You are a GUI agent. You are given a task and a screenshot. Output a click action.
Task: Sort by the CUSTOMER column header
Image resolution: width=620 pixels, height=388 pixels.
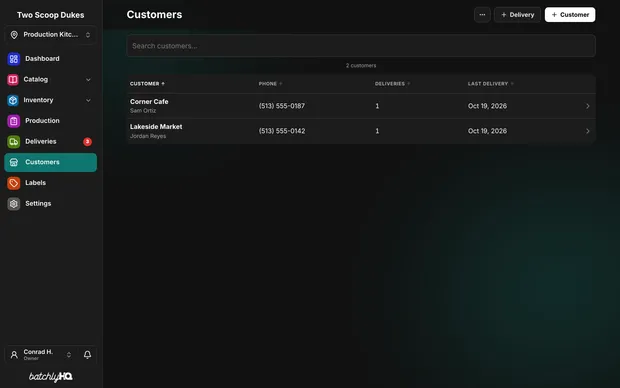pyautogui.click(x=147, y=84)
